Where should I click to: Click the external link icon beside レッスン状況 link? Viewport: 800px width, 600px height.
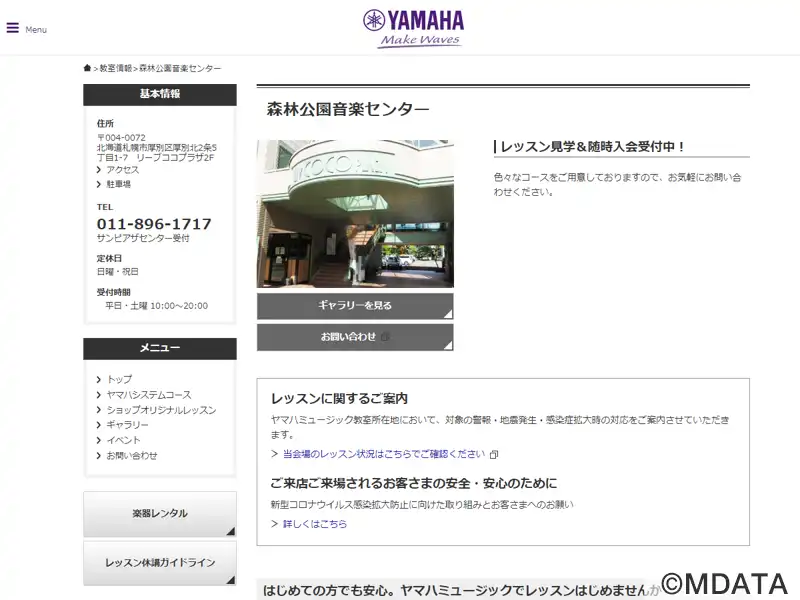[493, 454]
